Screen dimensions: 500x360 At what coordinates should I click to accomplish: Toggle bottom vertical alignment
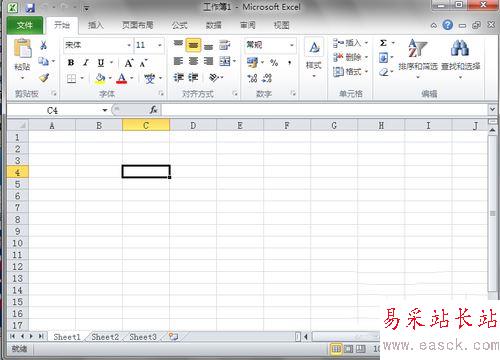[x=208, y=46]
